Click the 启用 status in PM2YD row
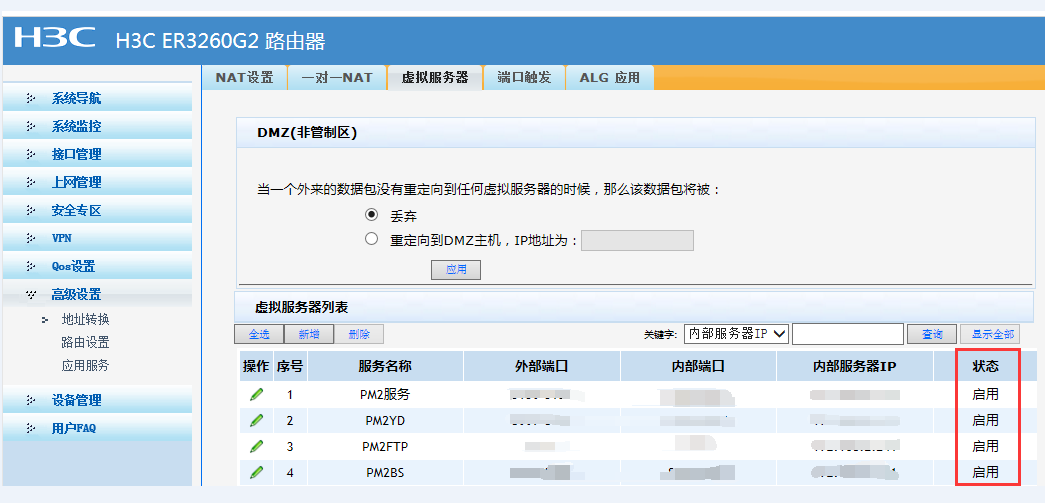The image size is (1045, 503). click(986, 420)
